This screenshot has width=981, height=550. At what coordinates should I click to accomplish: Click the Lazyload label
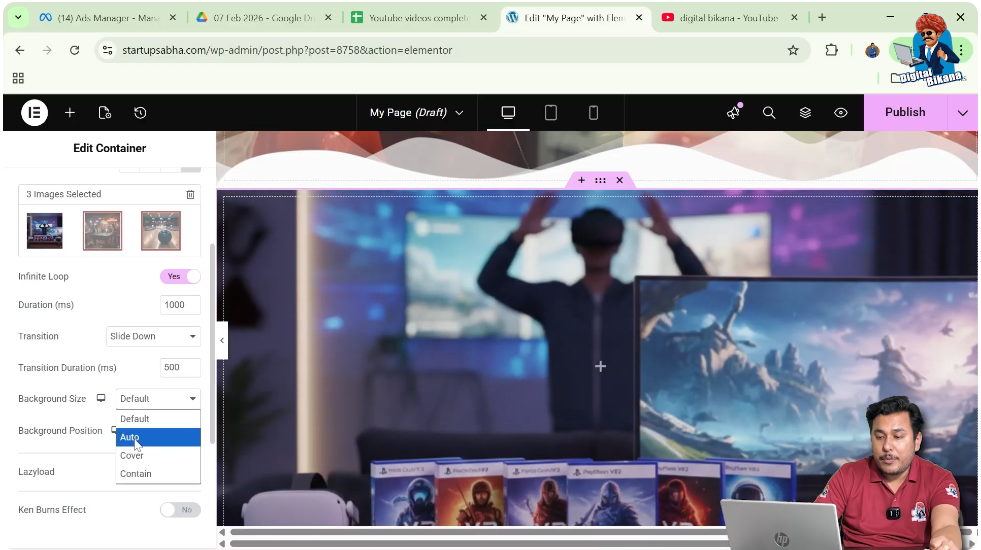click(36, 472)
